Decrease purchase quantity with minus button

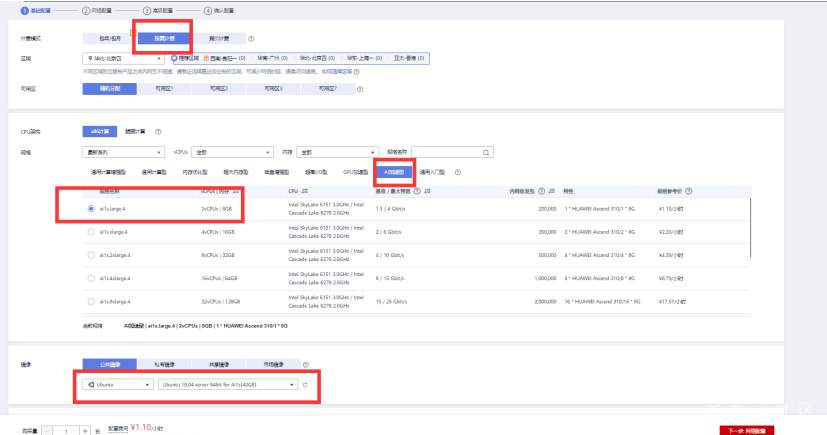(47, 431)
